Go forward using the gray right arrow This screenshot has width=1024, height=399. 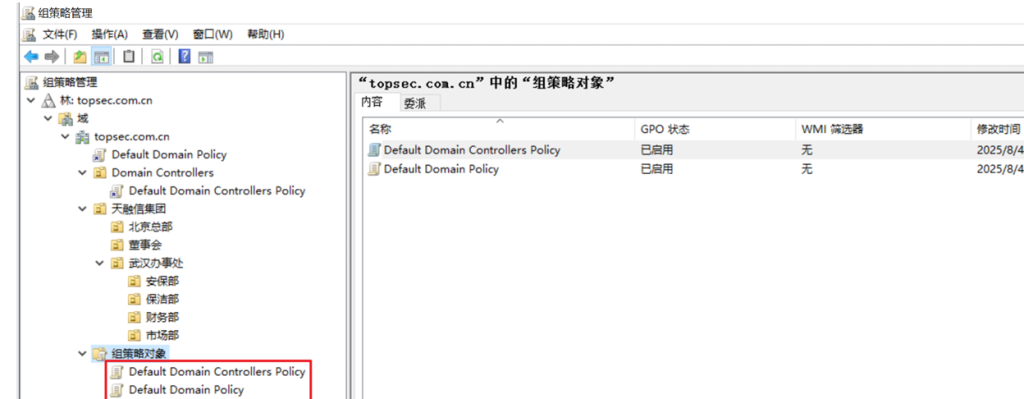52,57
